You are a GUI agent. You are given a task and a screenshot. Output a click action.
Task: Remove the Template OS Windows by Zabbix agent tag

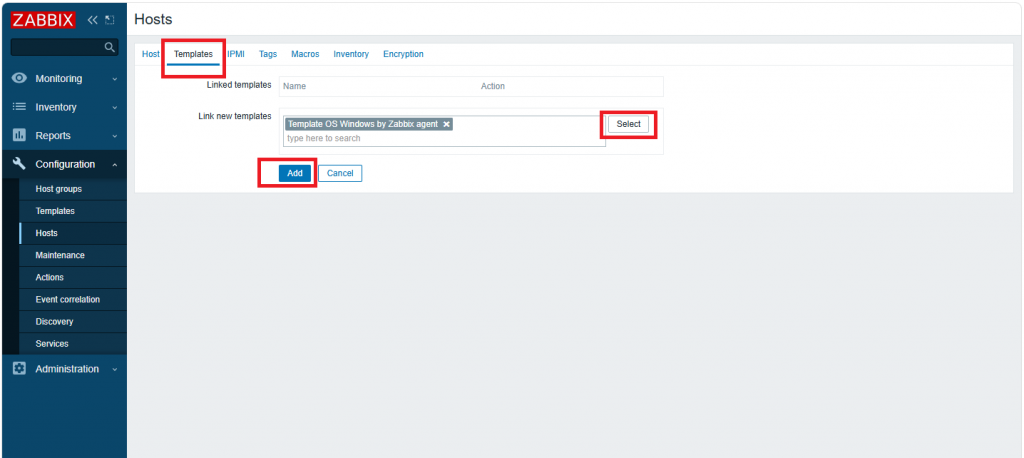446,124
